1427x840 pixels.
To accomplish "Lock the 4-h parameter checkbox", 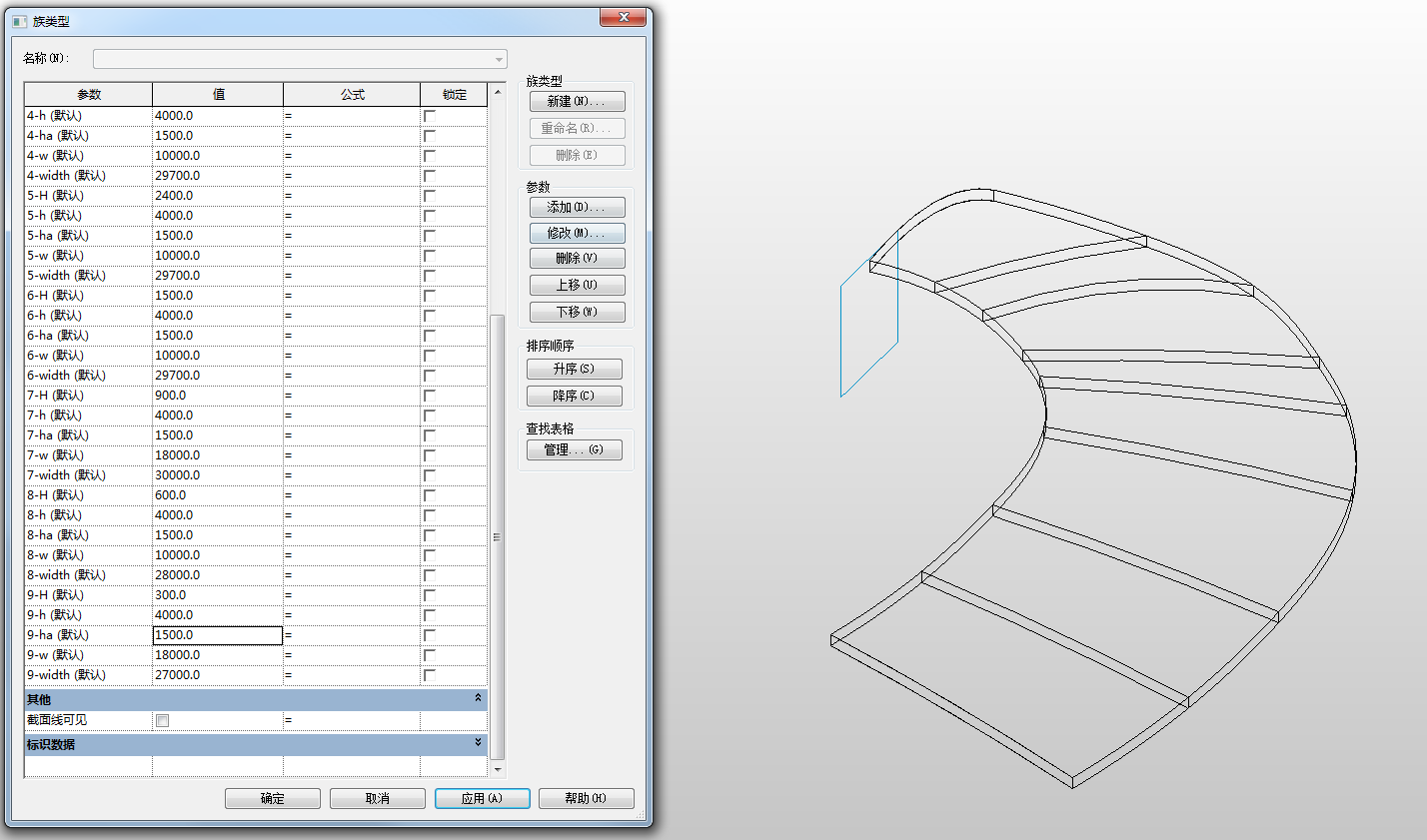I will click(x=430, y=116).
